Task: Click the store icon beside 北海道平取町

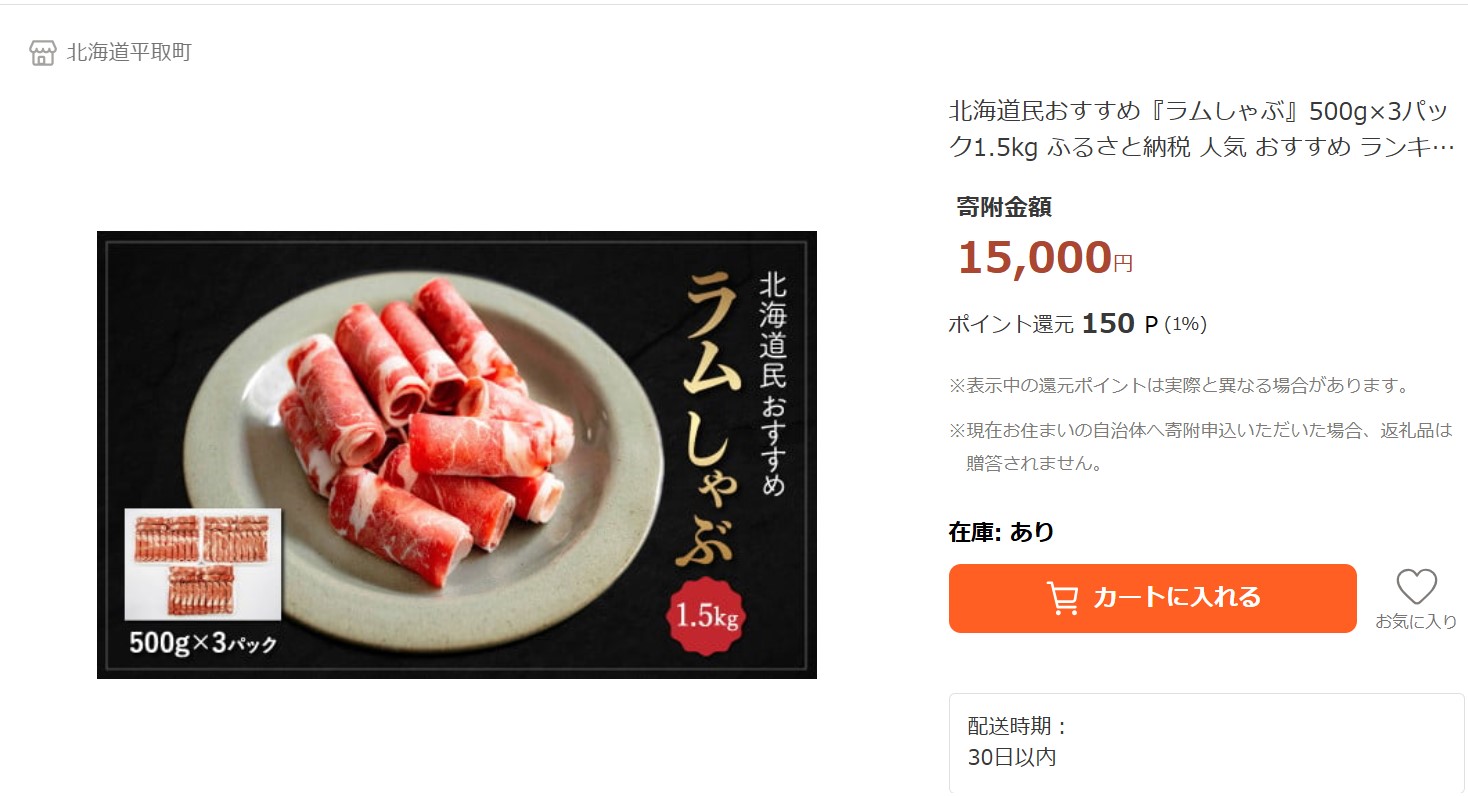Action: click(x=42, y=52)
